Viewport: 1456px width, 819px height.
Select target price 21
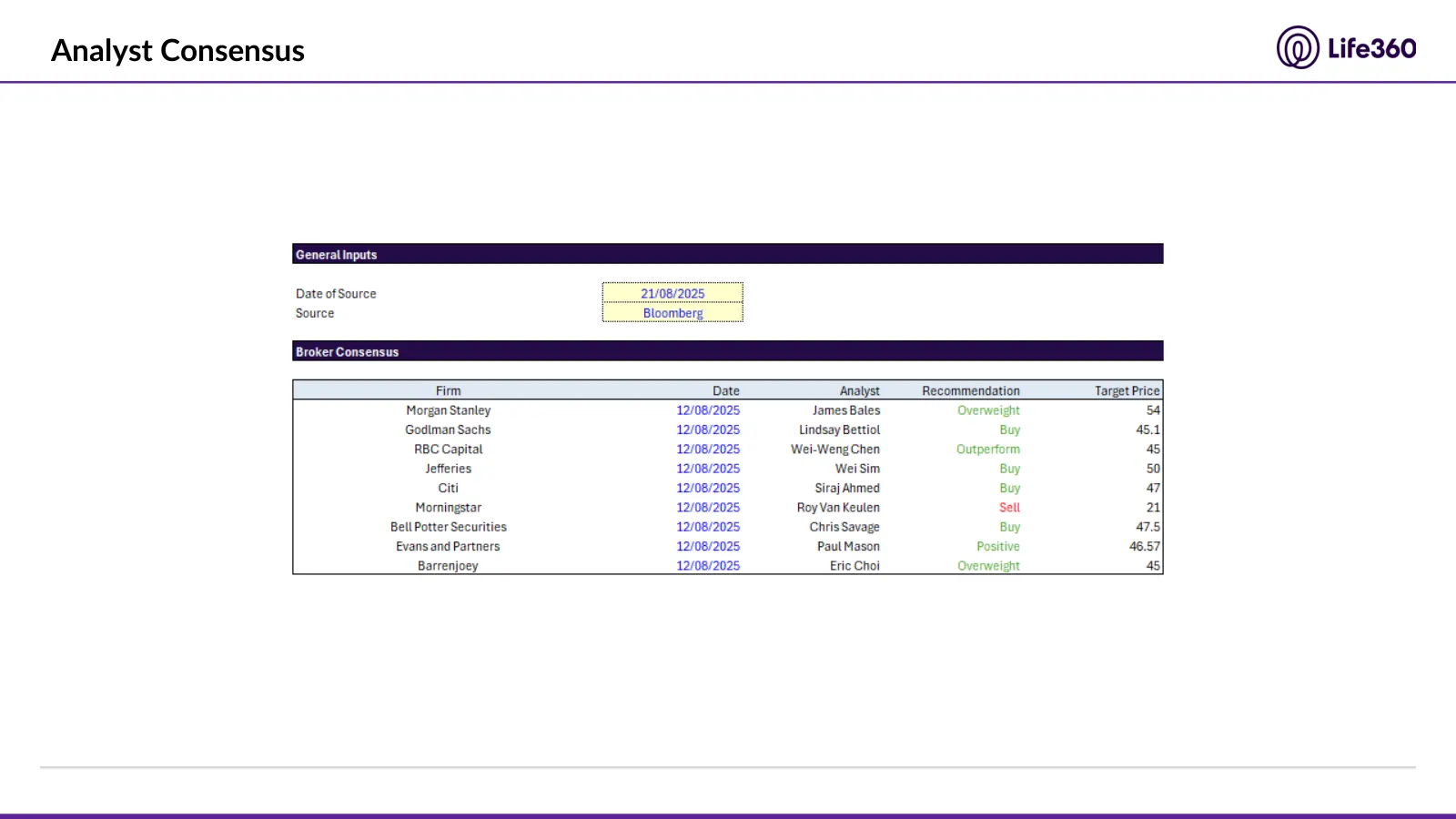pos(1153,508)
